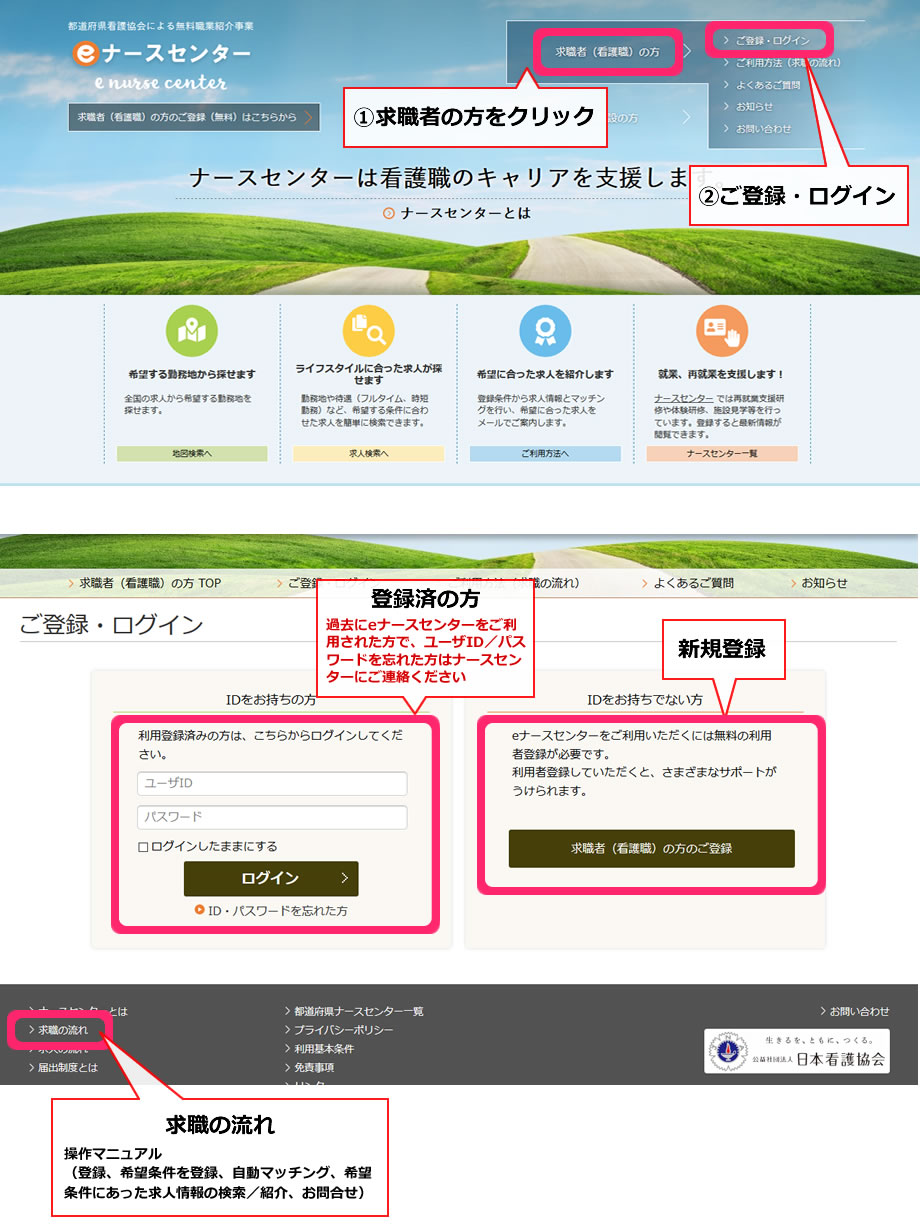The image size is (920, 1228).
Task: Click the blue award ribbon icon
Action: point(545,332)
